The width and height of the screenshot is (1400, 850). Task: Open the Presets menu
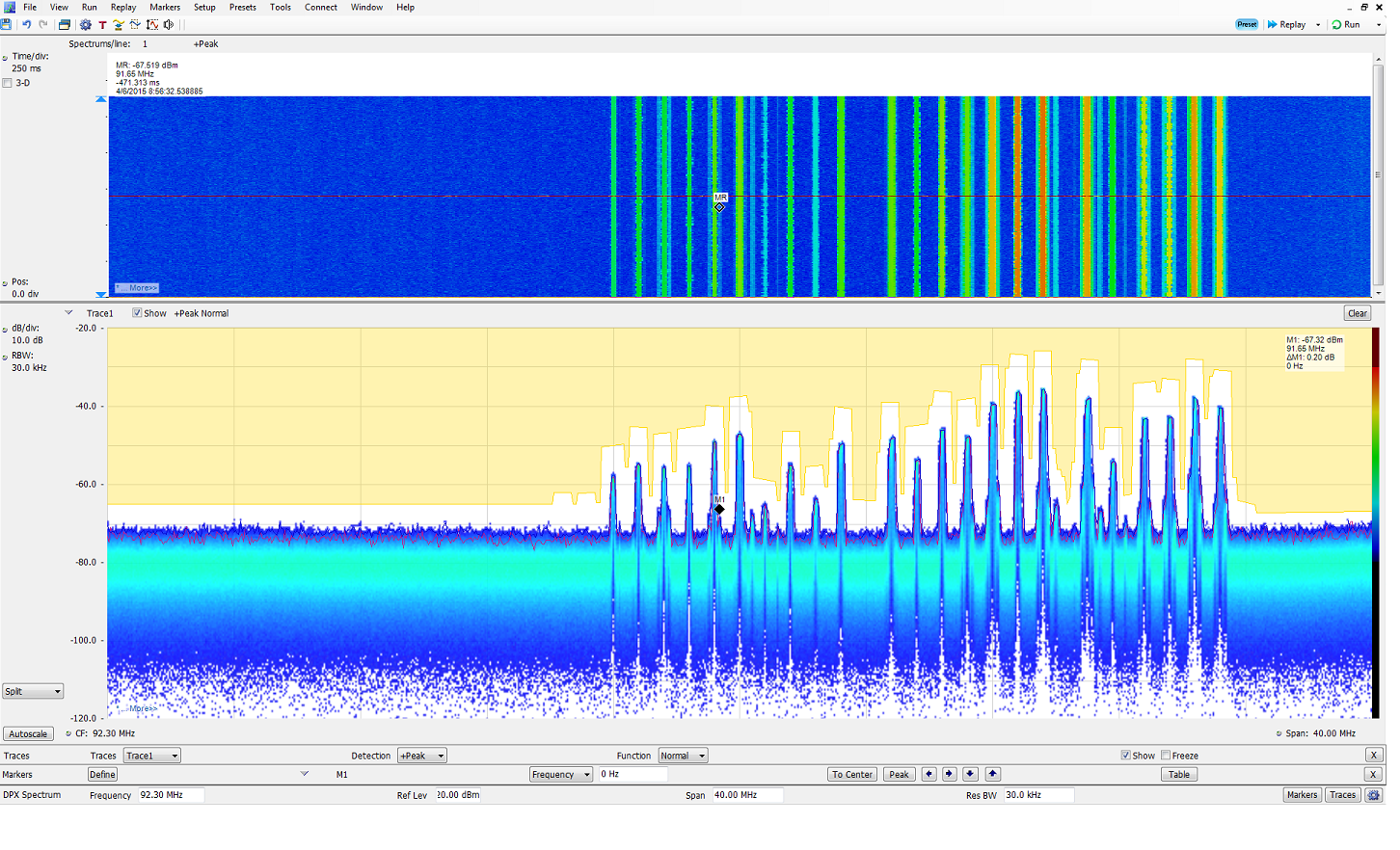click(242, 7)
